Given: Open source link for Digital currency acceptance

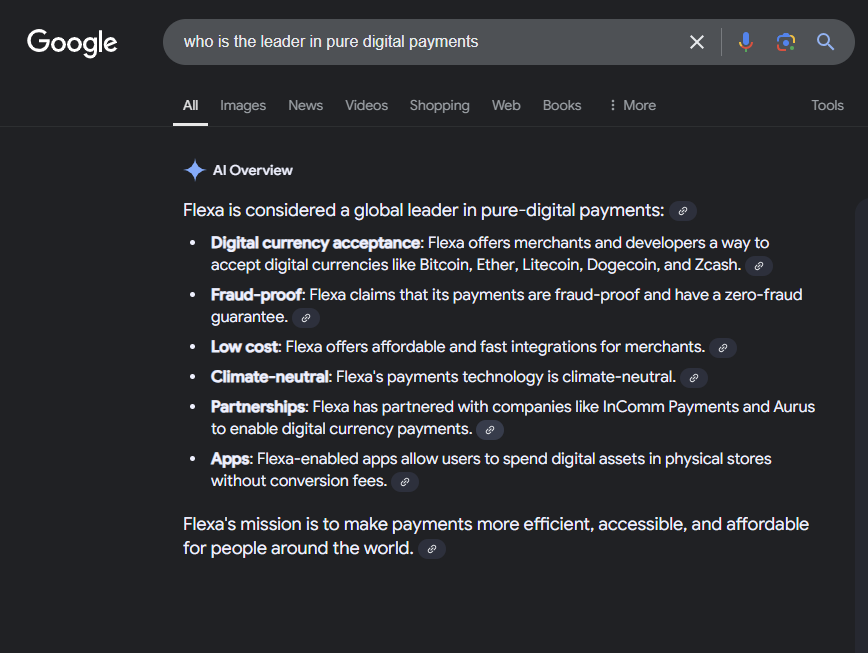Looking at the screenshot, I should point(758,266).
